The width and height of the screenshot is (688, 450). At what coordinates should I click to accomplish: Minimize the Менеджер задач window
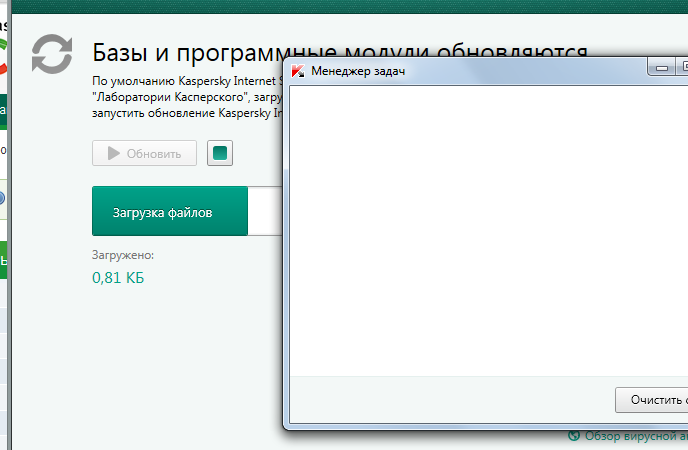(661, 68)
